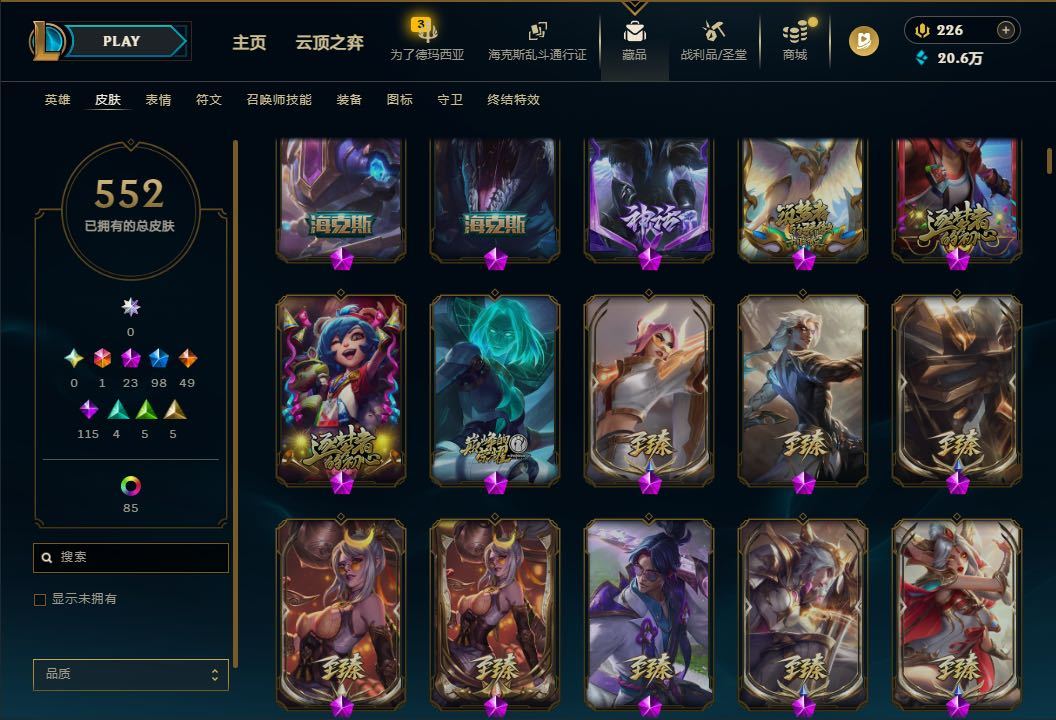Viewport: 1056px width, 720px height.
Task: Switch to the 表情 tab
Action: pyautogui.click(x=158, y=100)
